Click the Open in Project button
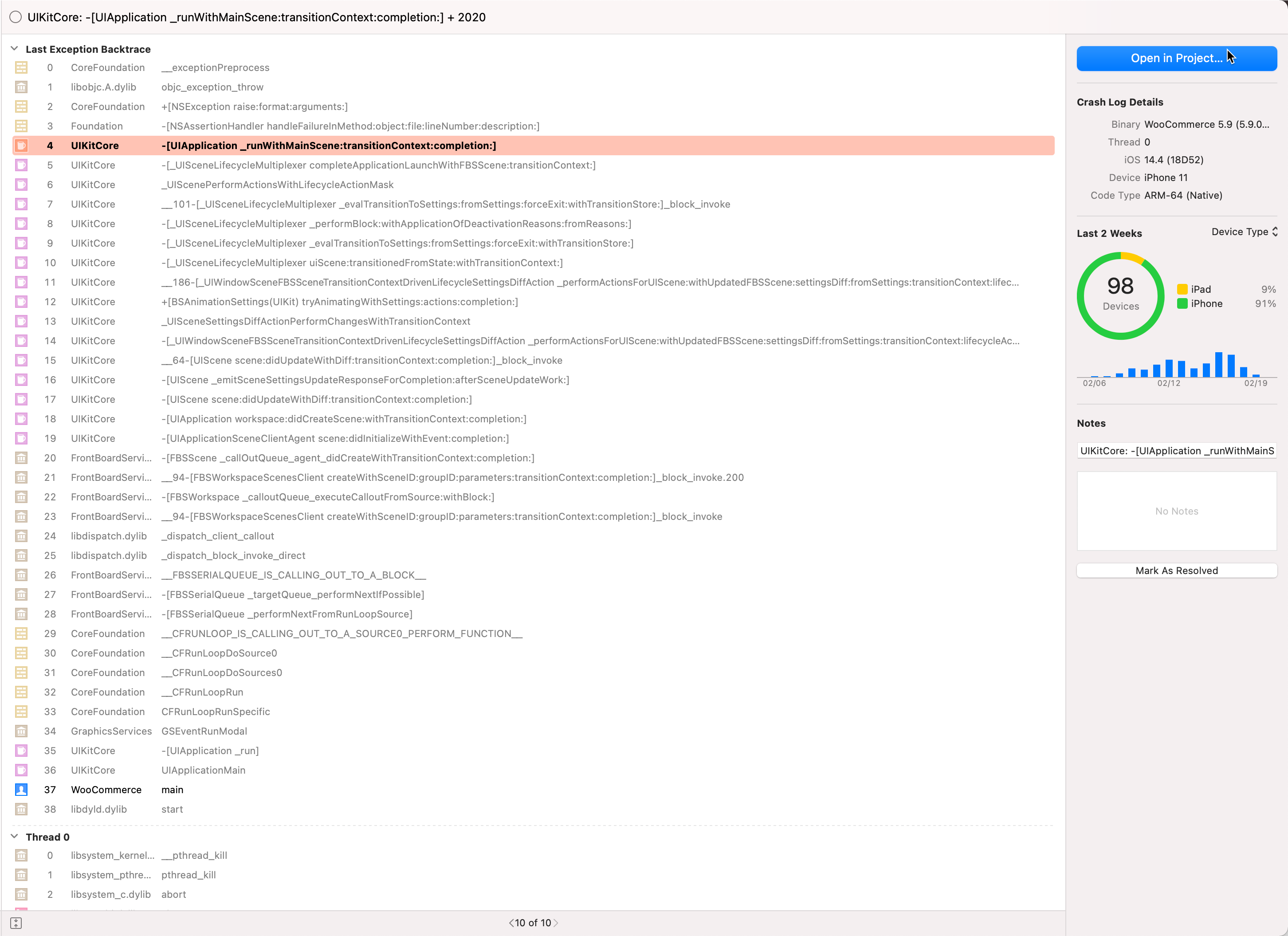This screenshot has width=1288, height=936. [1176, 58]
